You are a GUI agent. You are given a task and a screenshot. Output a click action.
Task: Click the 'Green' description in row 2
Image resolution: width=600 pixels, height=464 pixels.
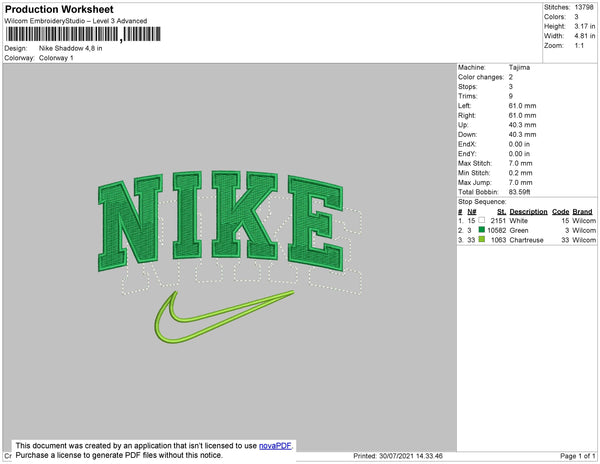coord(519,230)
